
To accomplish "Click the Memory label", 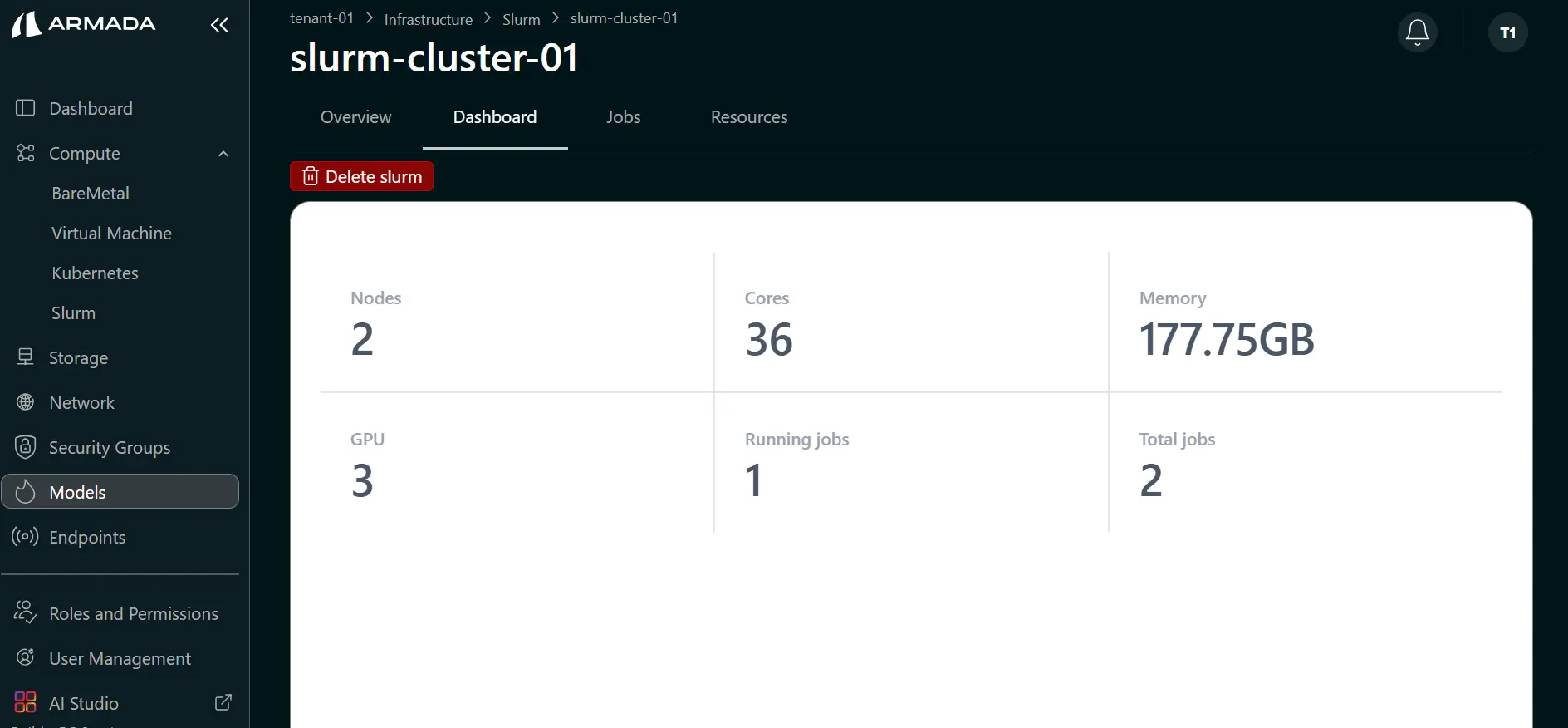I will [1173, 298].
